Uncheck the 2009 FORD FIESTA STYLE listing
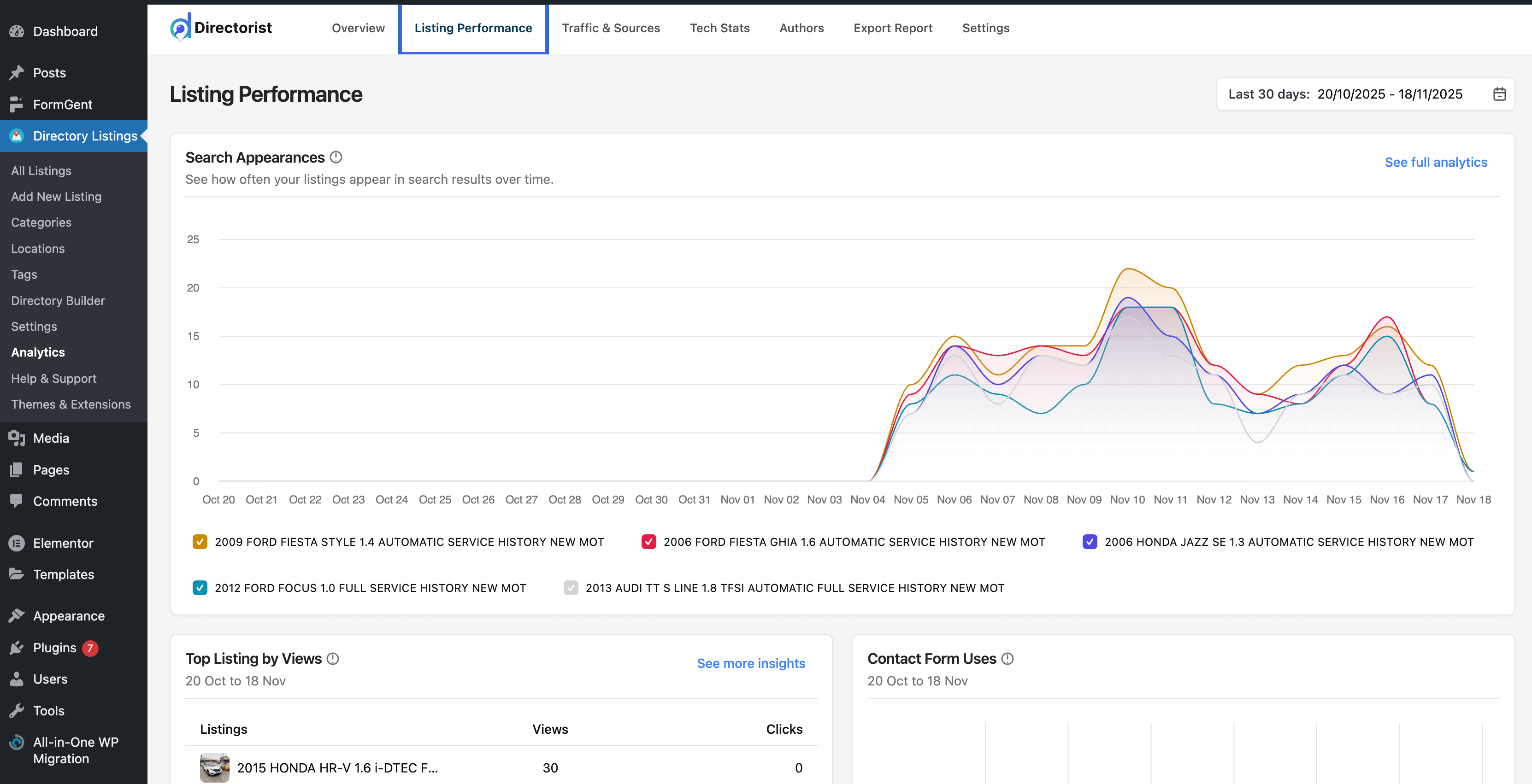 (x=200, y=542)
